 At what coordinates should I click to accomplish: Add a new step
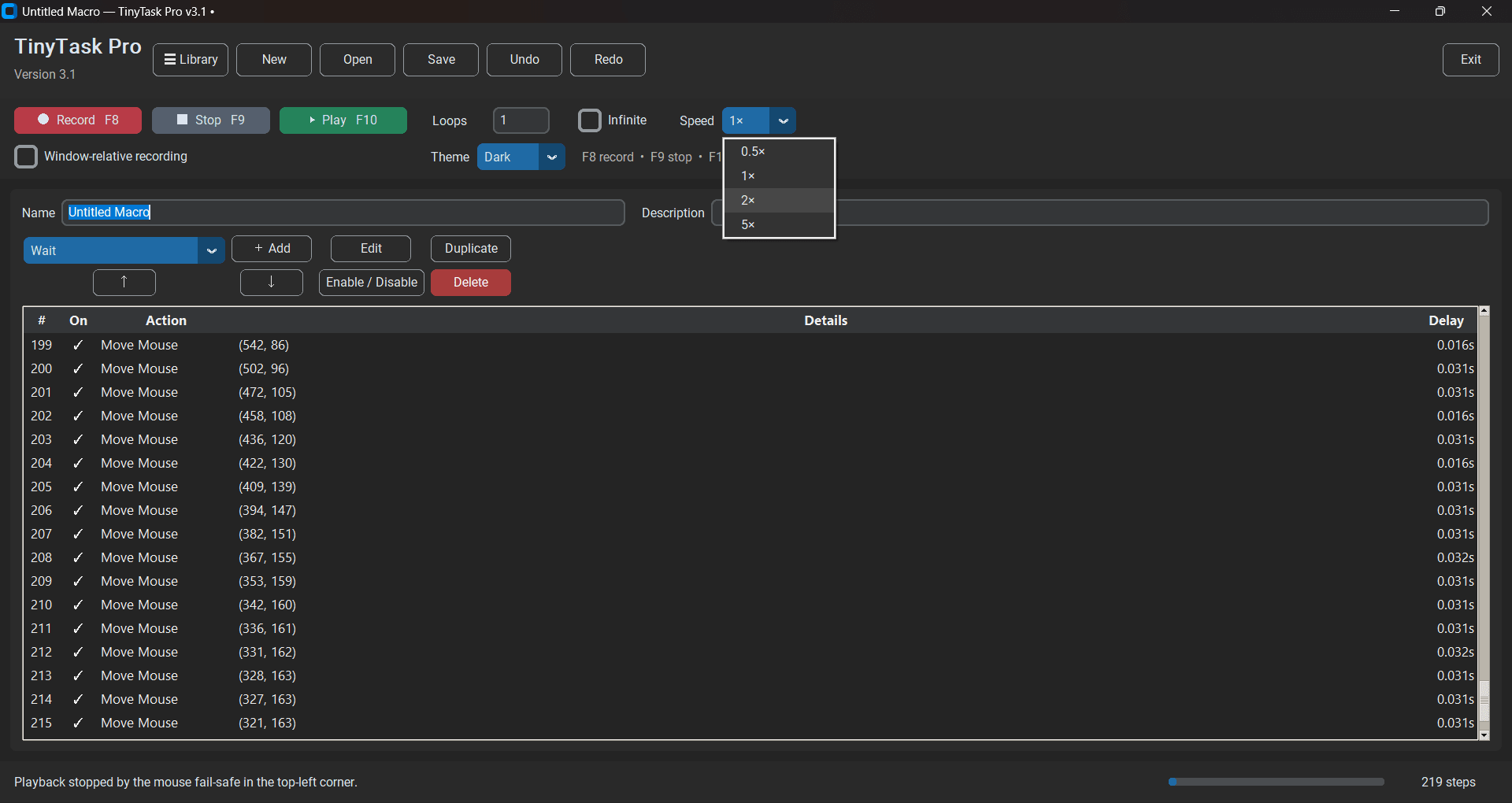[x=272, y=249]
